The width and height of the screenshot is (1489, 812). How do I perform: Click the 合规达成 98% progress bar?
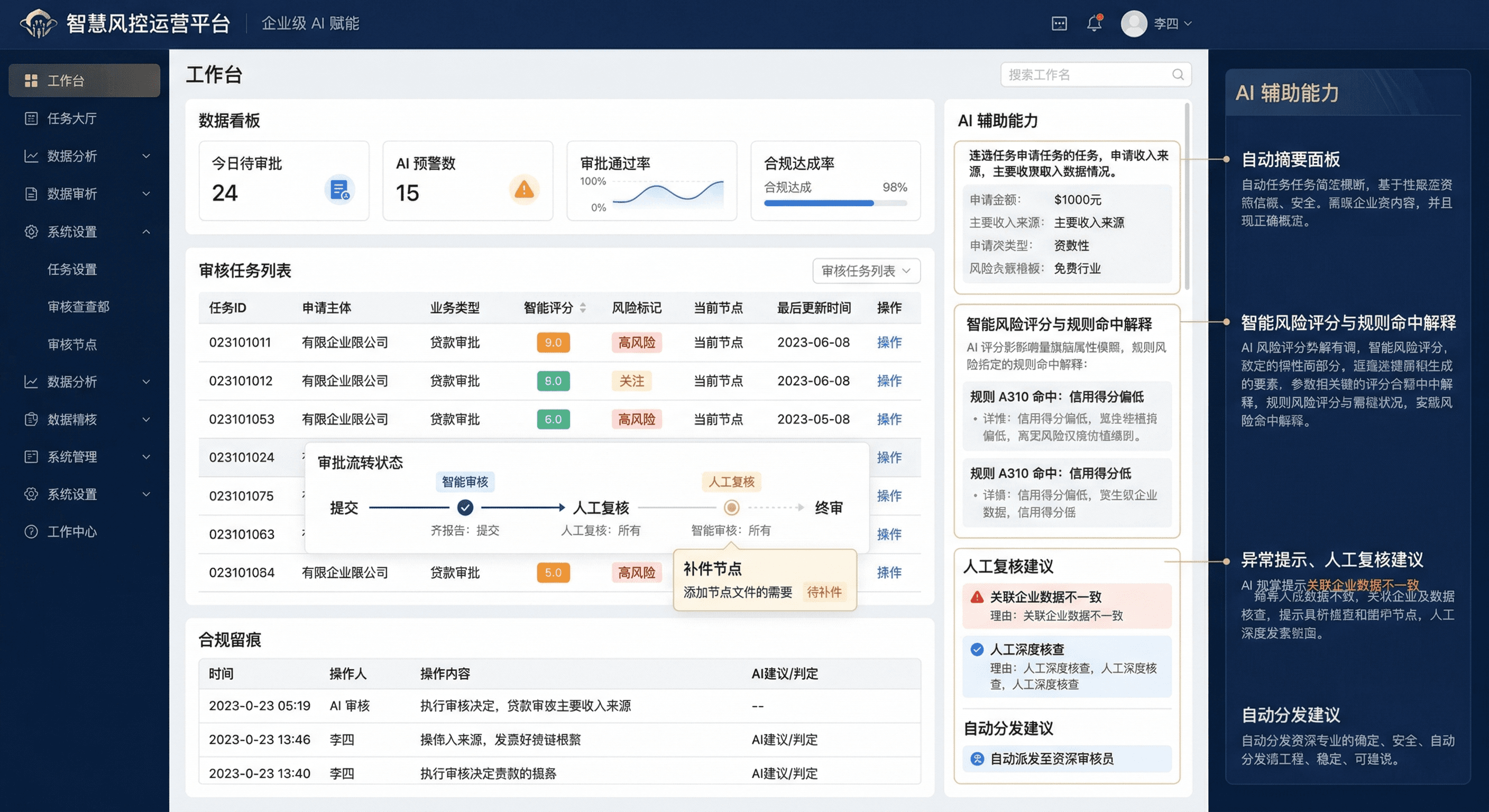click(835, 203)
